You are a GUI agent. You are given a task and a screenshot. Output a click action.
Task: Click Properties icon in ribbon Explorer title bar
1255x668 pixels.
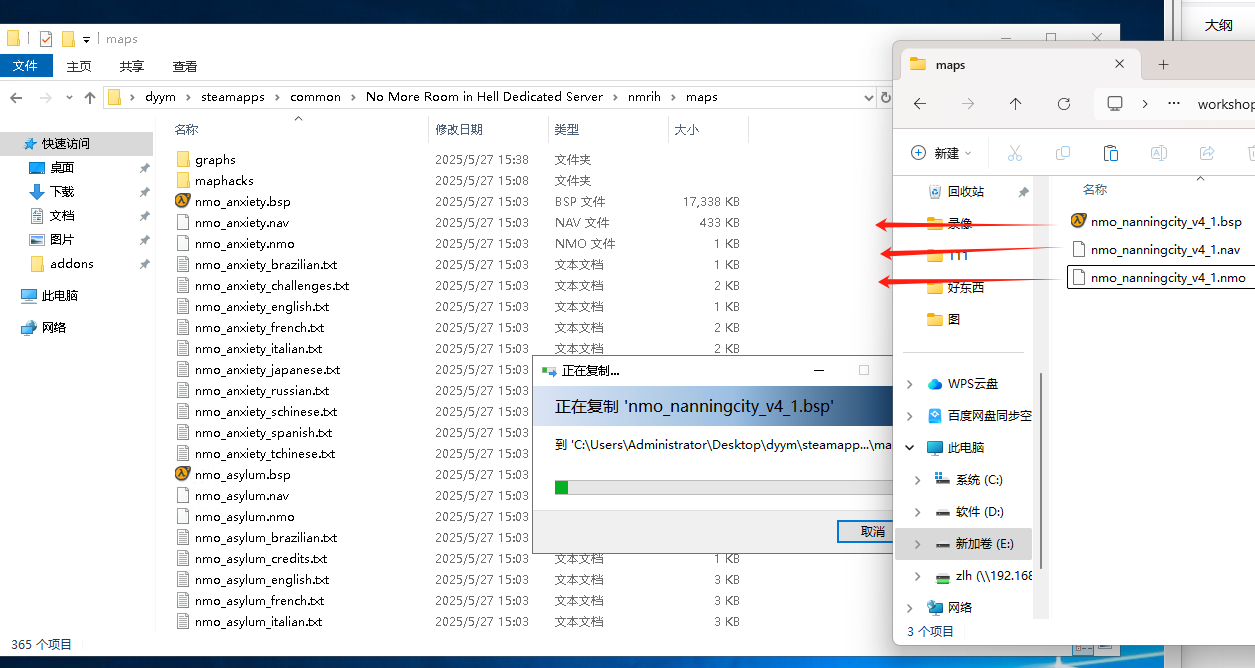pos(46,39)
